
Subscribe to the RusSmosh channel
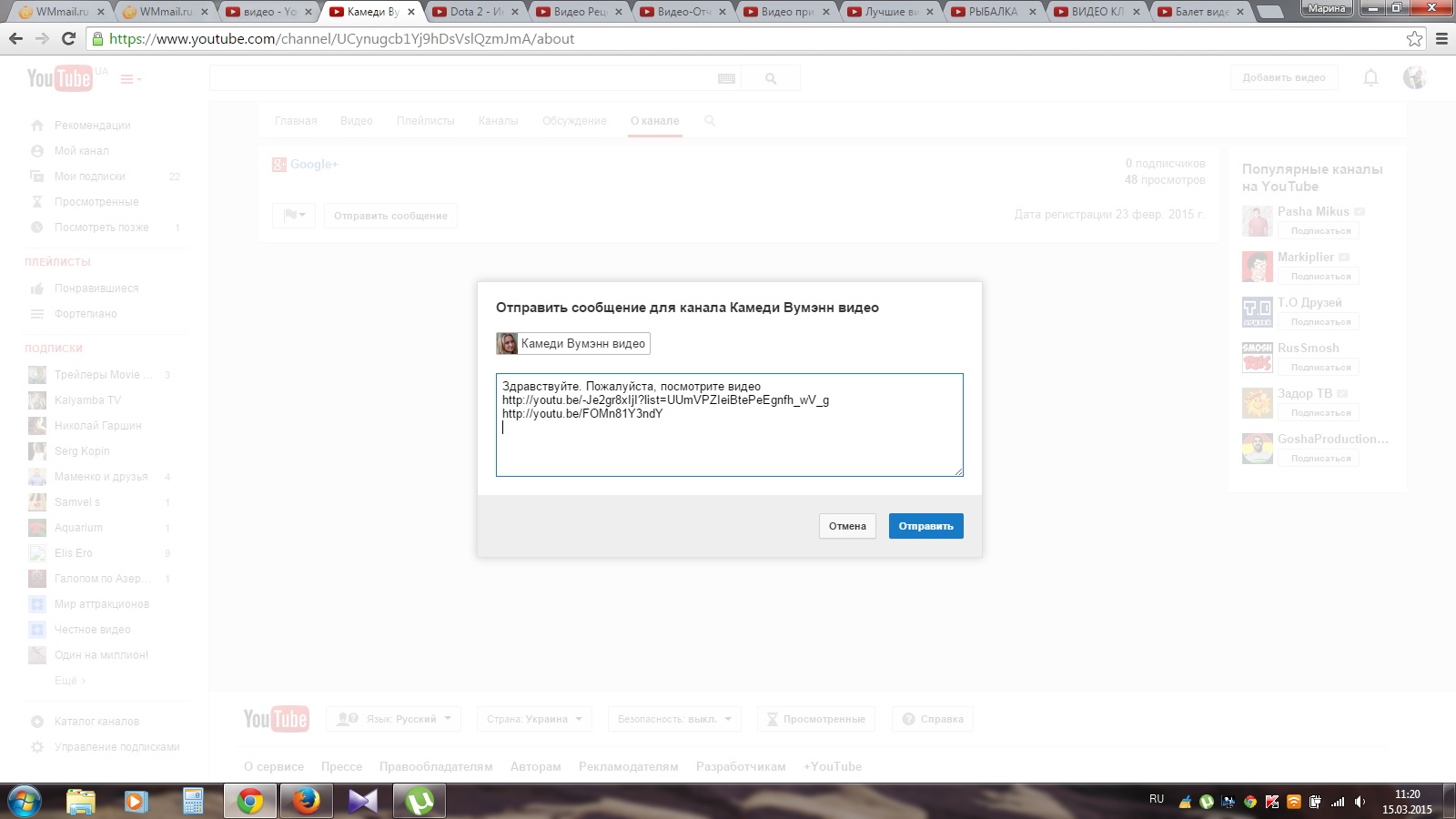coord(1320,368)
